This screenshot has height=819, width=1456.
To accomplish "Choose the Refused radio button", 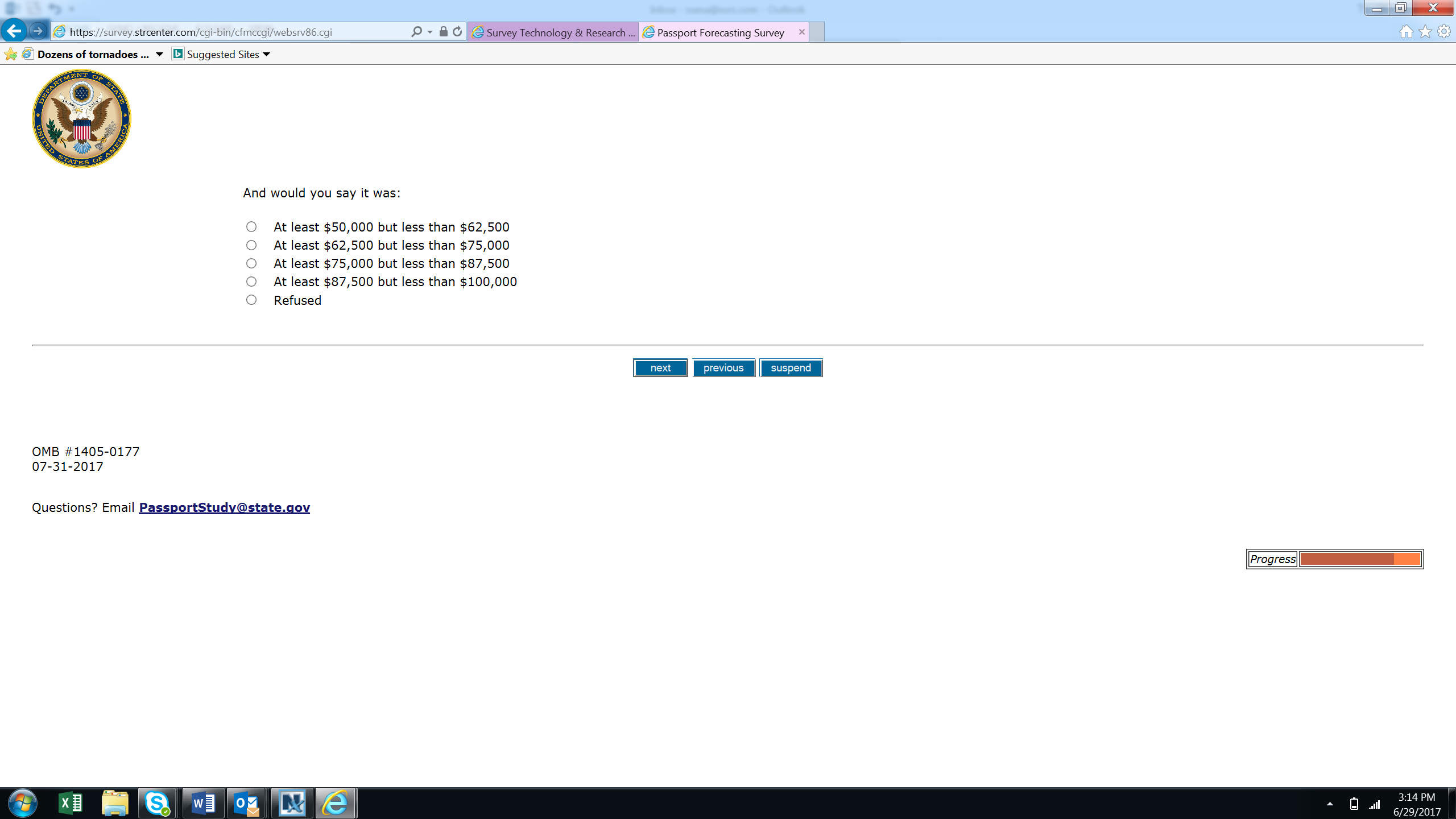I will click(251, 300).
